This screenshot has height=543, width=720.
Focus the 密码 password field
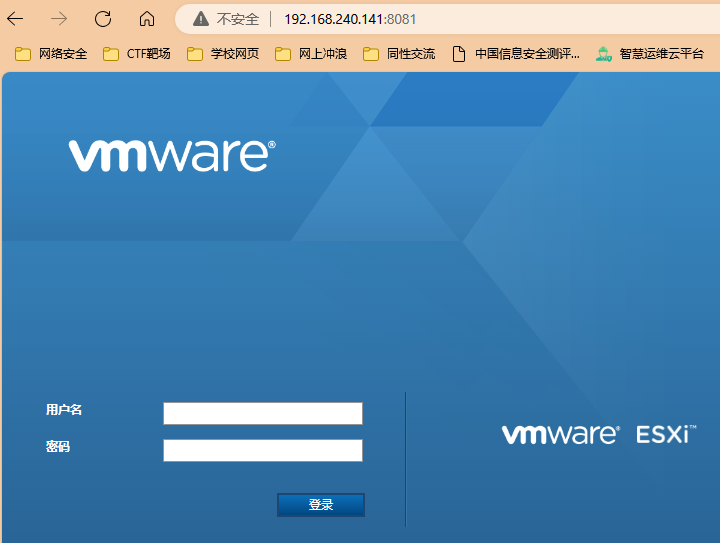click(x=263, y=450)
